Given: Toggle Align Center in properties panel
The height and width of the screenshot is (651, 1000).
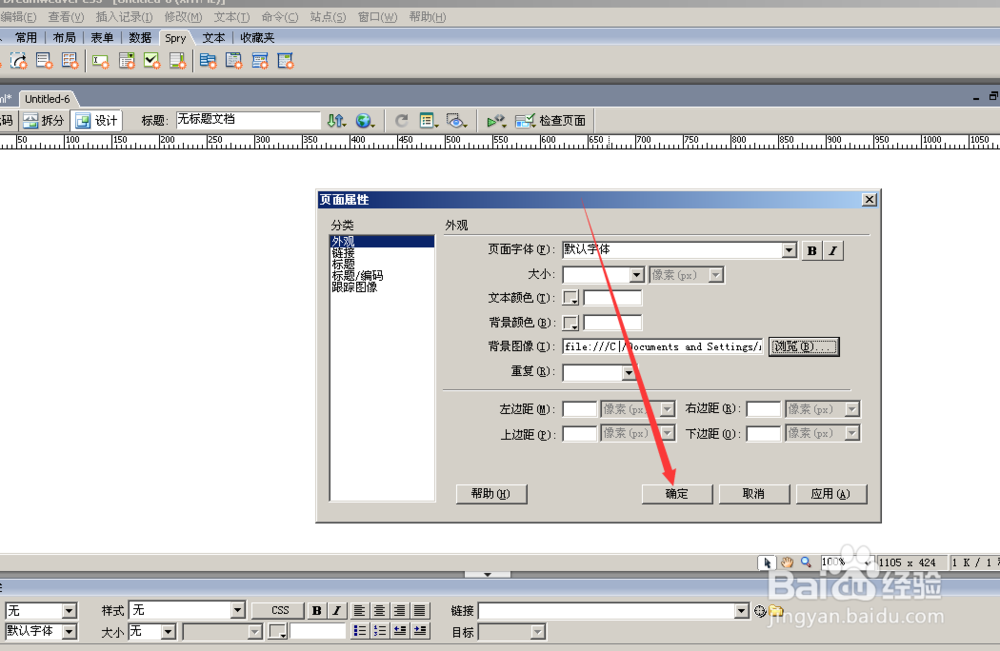Looking at the screenshot, I should (379, 610).
